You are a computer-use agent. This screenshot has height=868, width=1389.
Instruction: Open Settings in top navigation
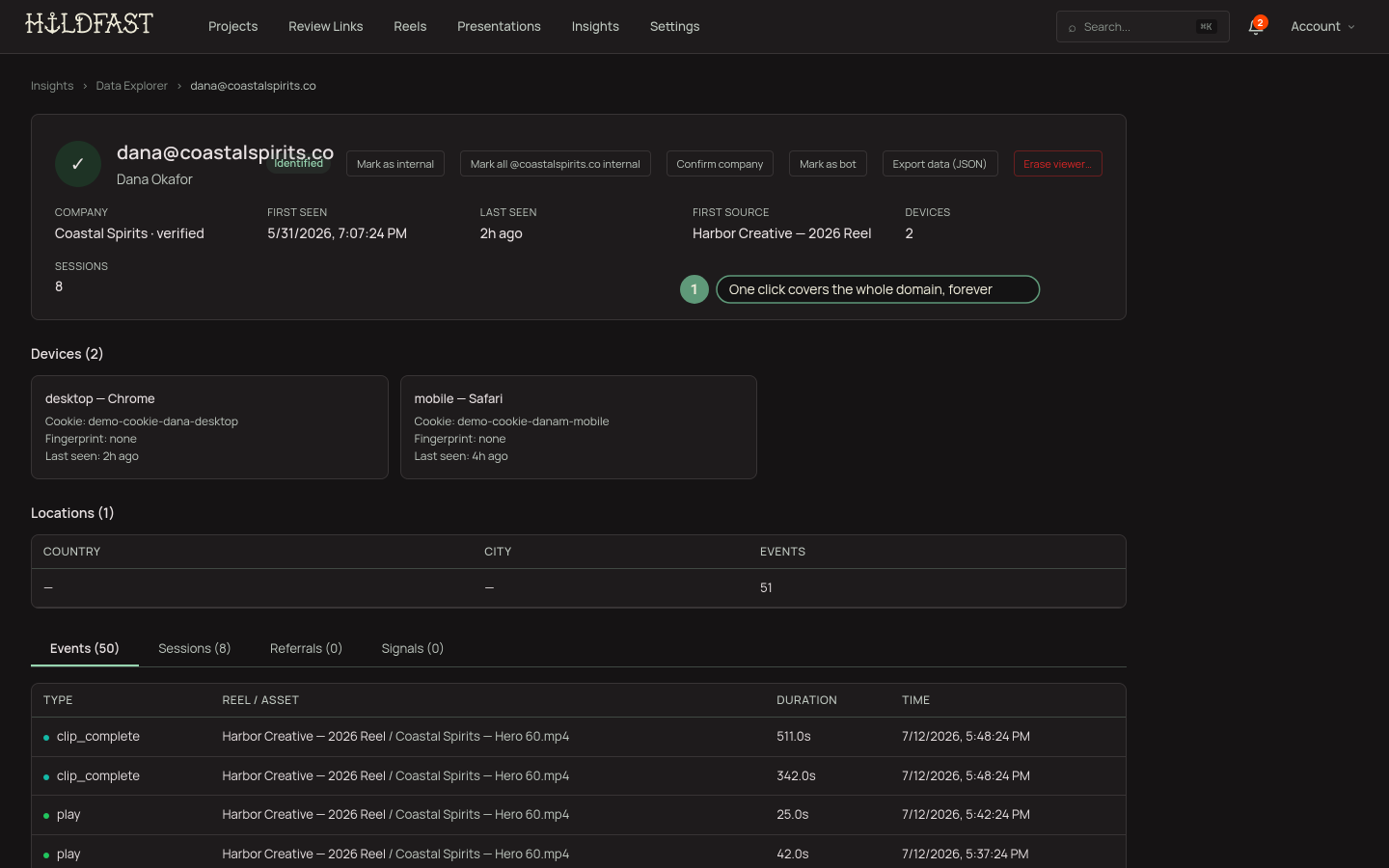click(674, 27)
